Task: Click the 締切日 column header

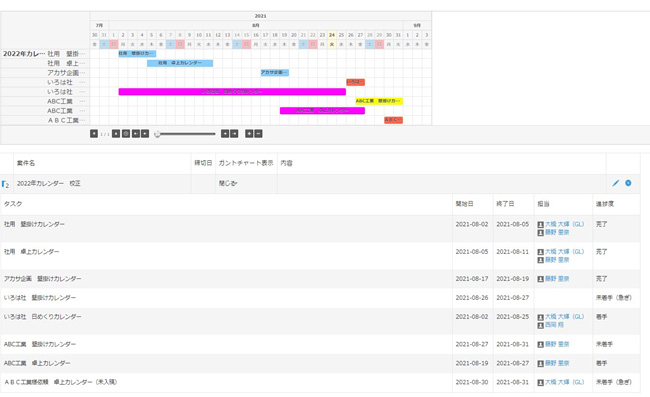Action: pos(203,163)
